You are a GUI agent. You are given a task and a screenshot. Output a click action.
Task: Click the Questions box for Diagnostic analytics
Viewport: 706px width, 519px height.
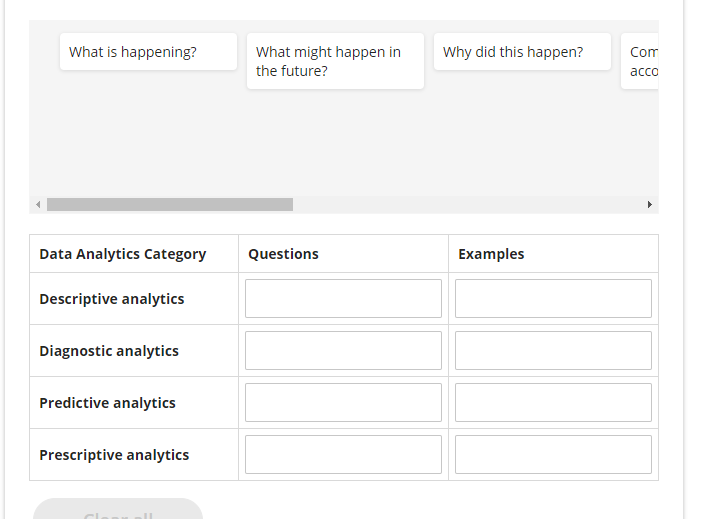pos(343,351)
